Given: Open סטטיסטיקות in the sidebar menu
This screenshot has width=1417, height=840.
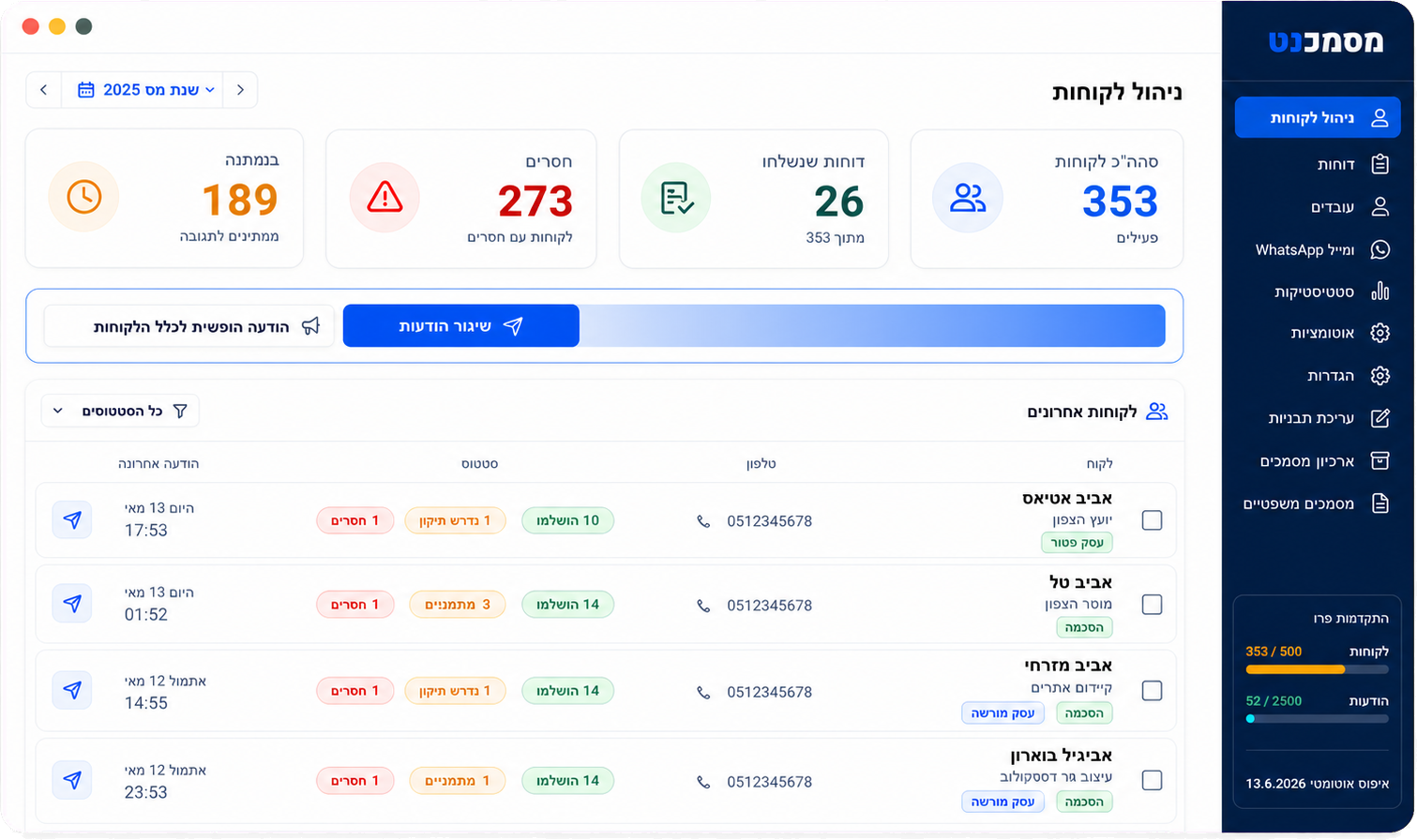Looking at the screenshot, I should click(x=1318, y=292).
